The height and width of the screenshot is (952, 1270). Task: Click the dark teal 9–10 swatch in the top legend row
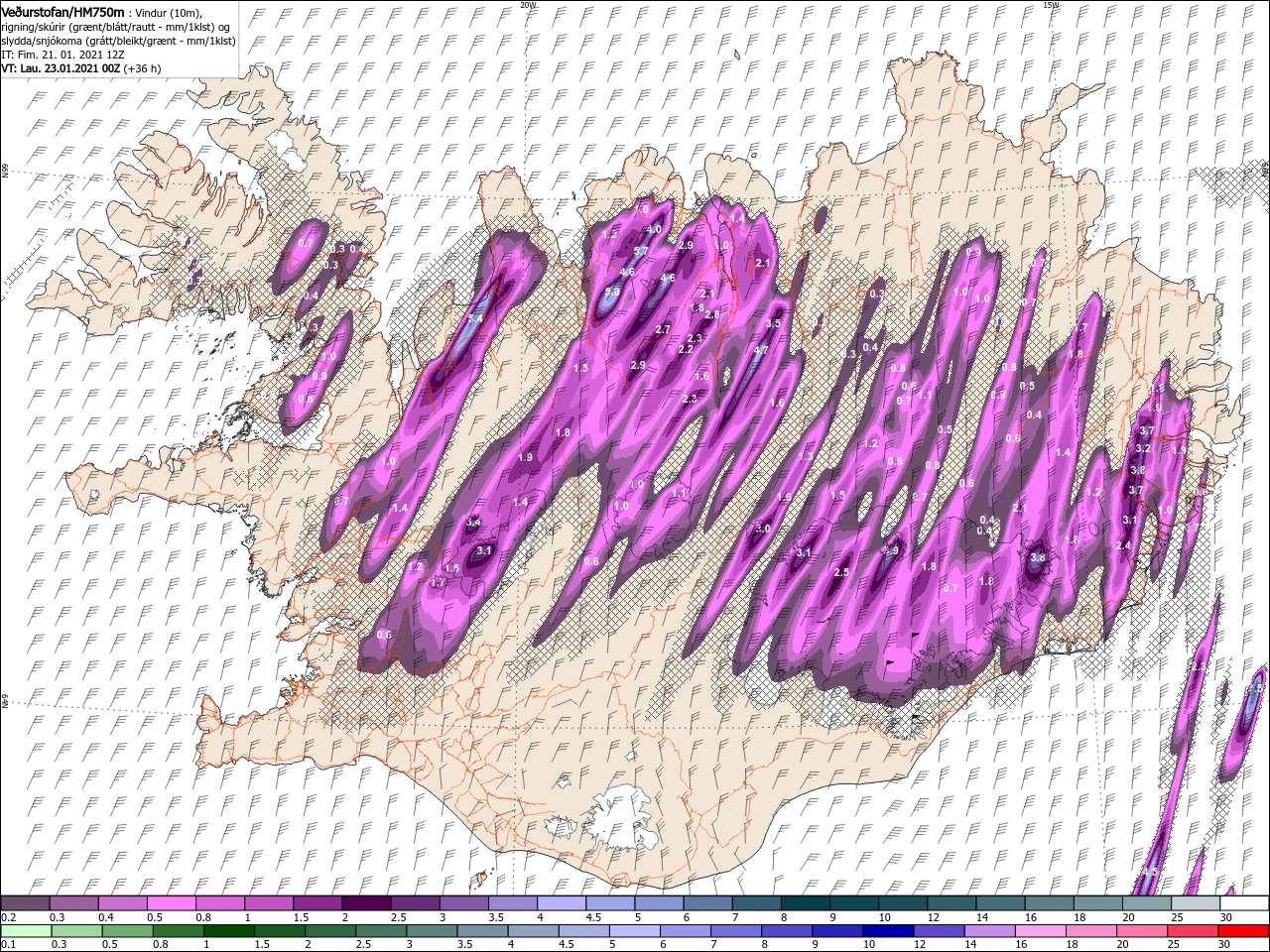854,903
